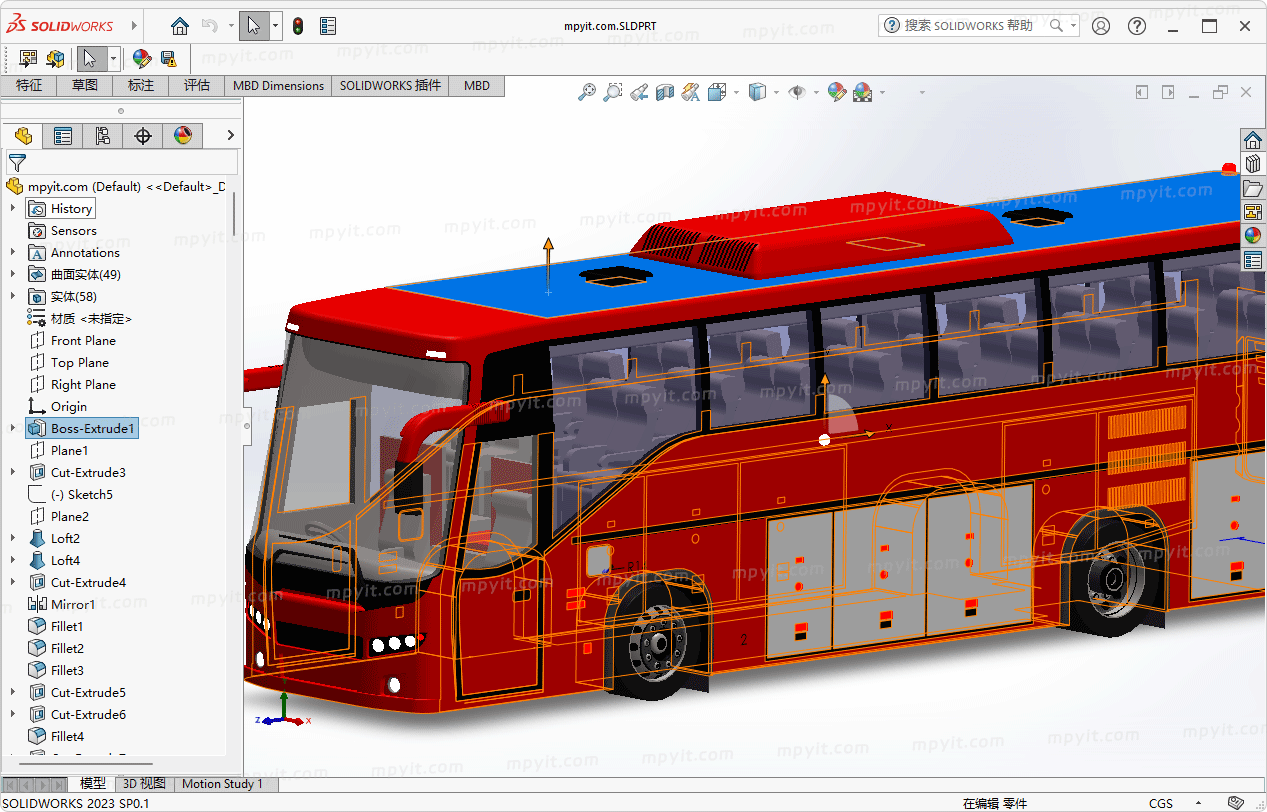Select the Fillet2 feature in the tree
1267x812 pixels.
click(67, 648)
